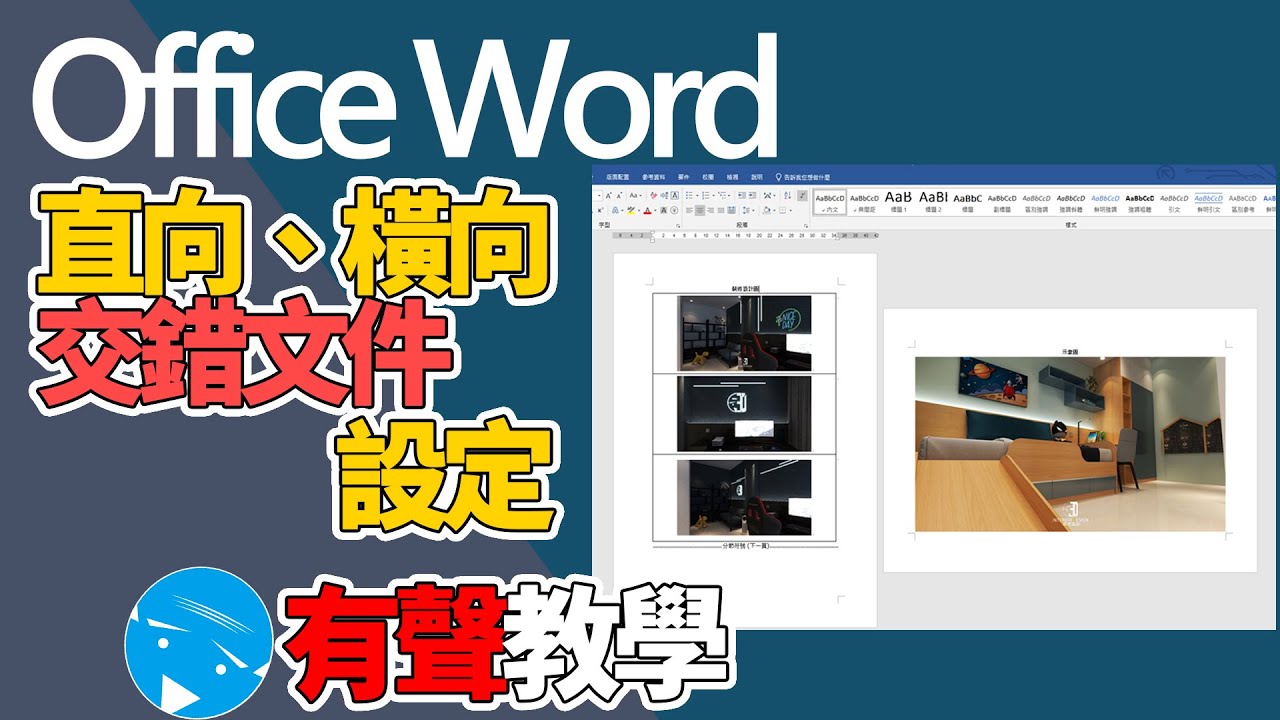Click the Change Case Aa icon
Image resolution: width=1280 pixels, height=720 pixels.
click(x=633, y=195)
